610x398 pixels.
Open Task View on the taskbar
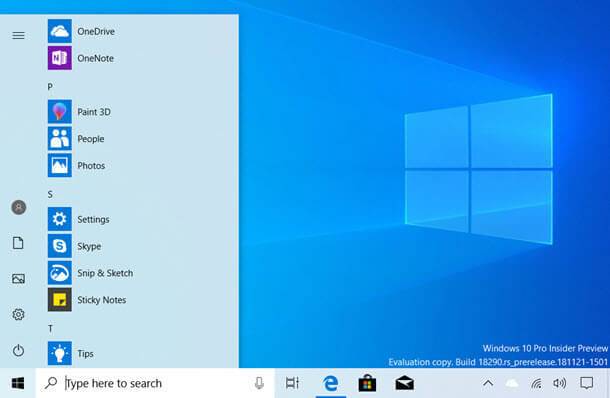pos(292,383)
